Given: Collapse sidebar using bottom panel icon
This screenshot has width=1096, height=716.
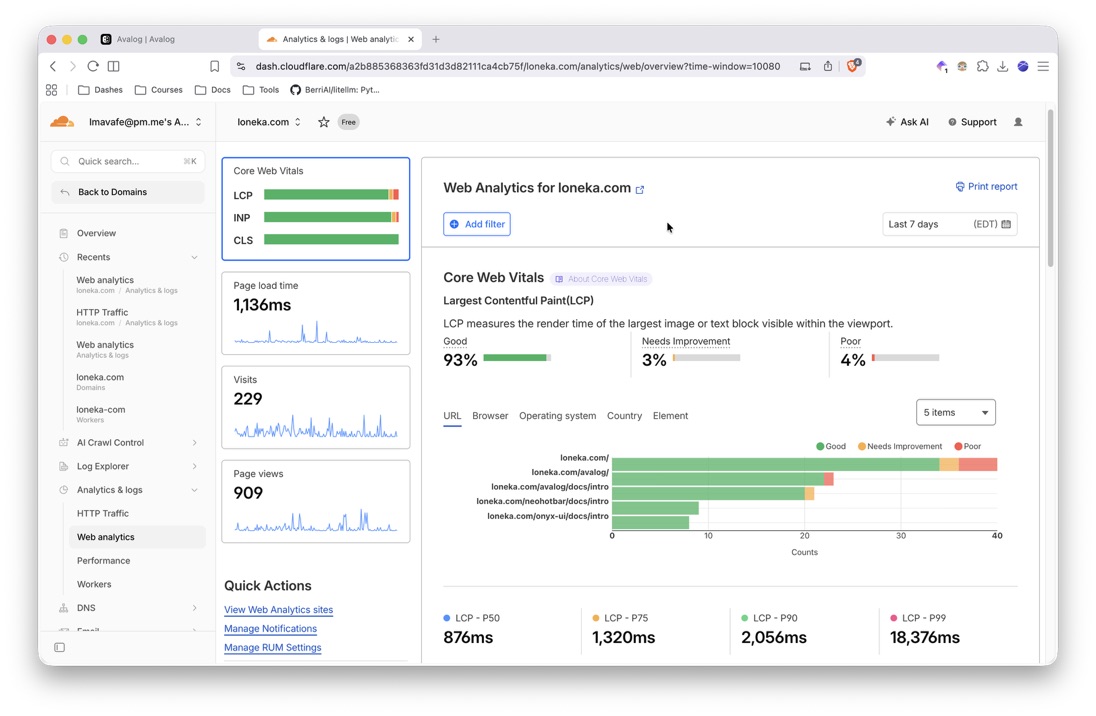Looking at the screenshot, I should point(59,647).
